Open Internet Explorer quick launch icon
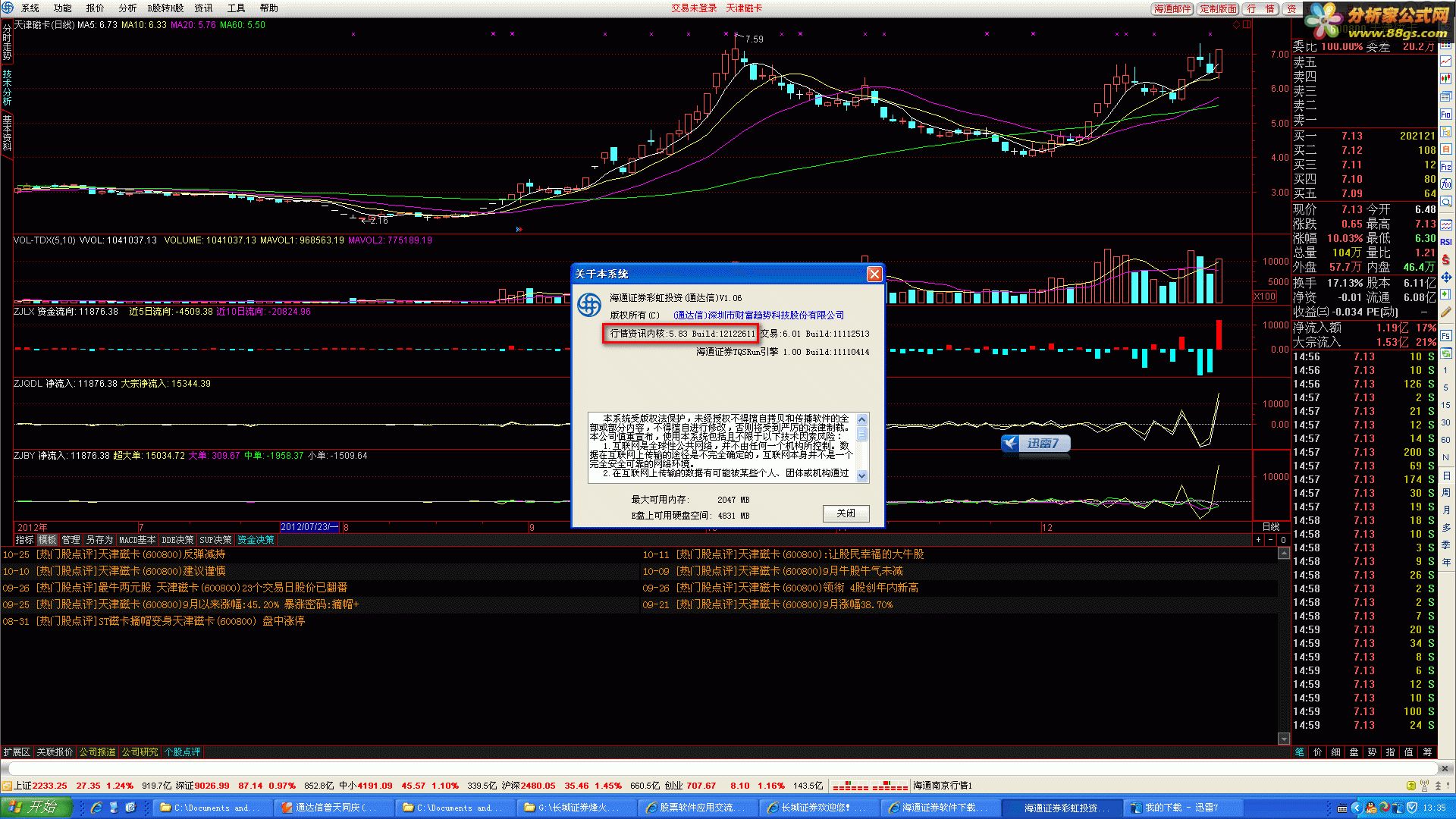 96,808
